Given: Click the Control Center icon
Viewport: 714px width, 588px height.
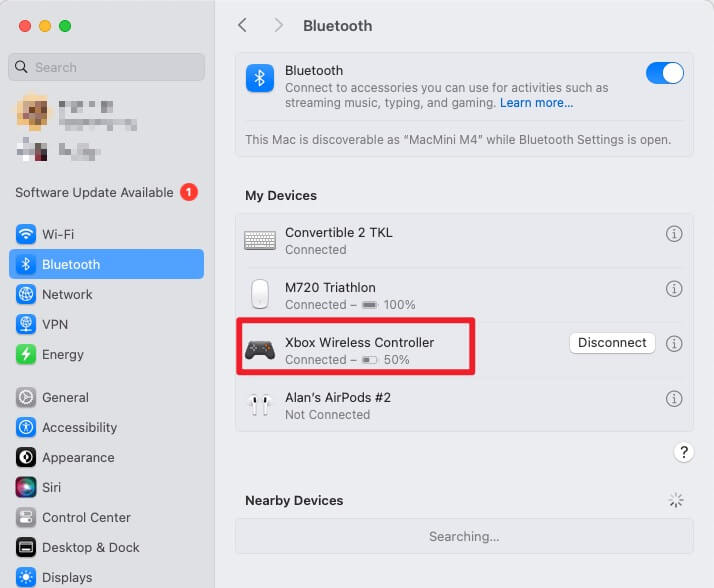Looking at the screenshot, I should 26,517.
